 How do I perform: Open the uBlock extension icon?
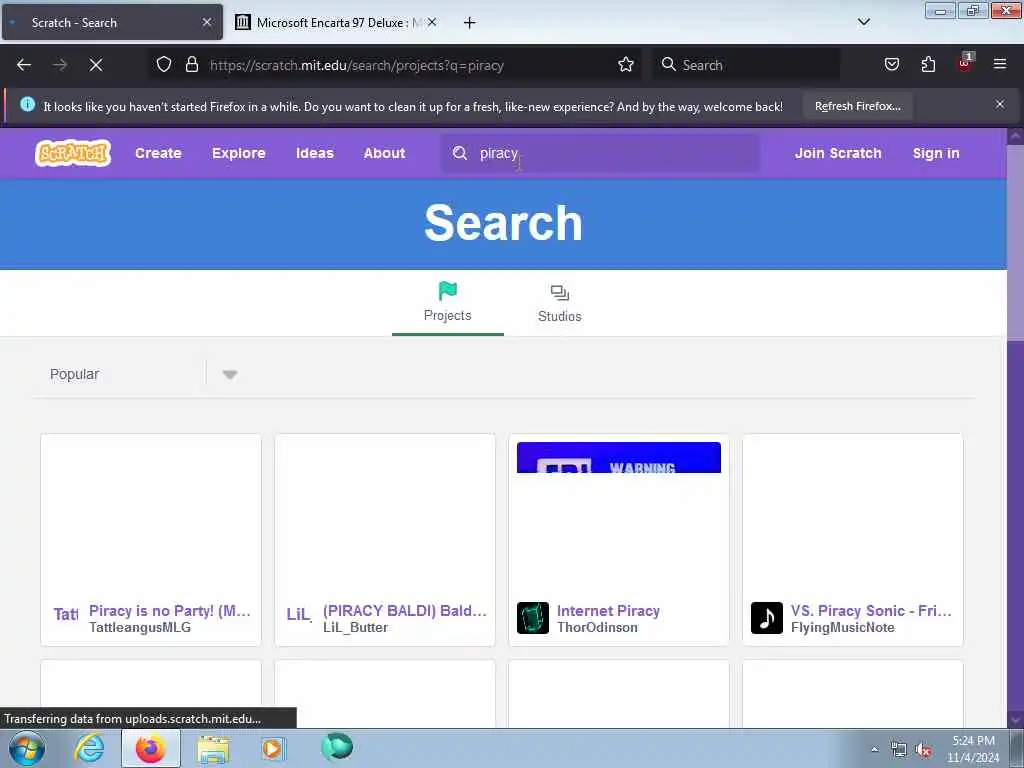(x=965, y=63)
